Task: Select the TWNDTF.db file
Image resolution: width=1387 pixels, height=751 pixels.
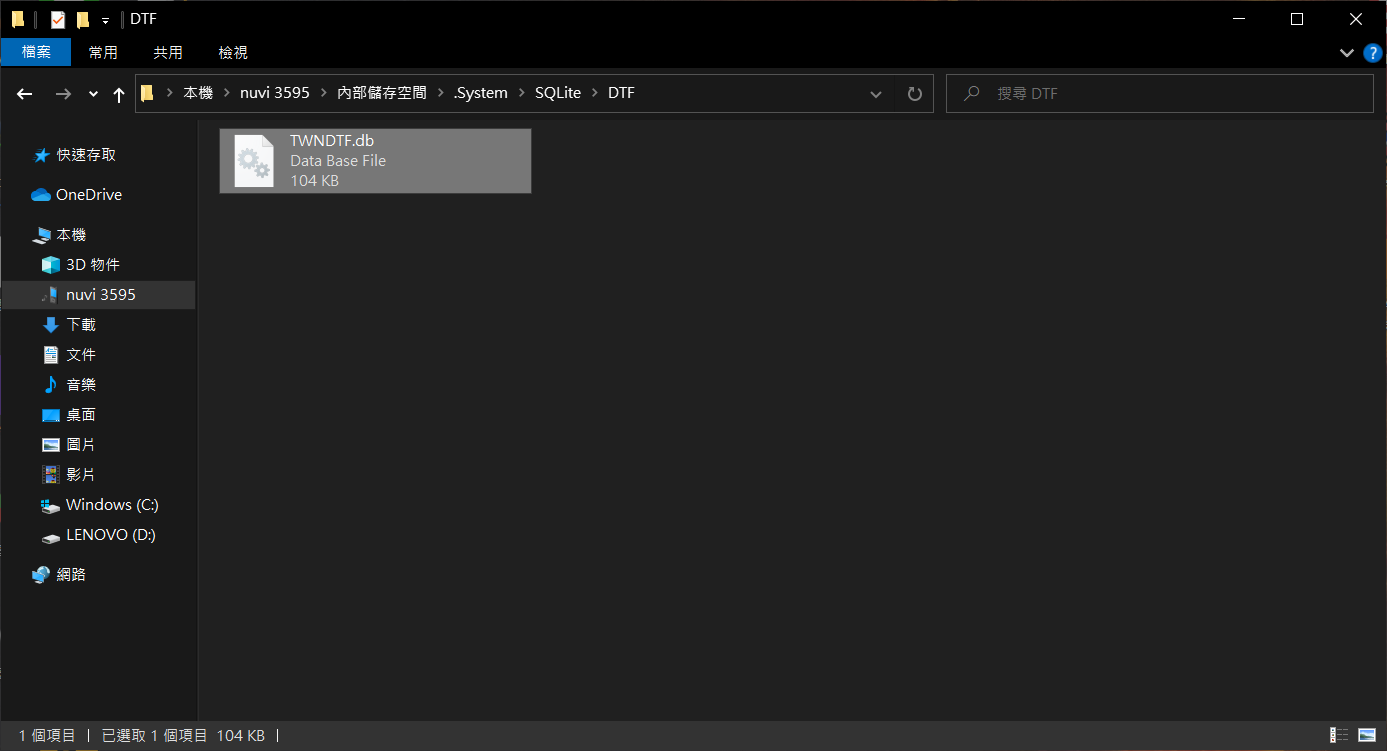Action: tap(375, 161)
